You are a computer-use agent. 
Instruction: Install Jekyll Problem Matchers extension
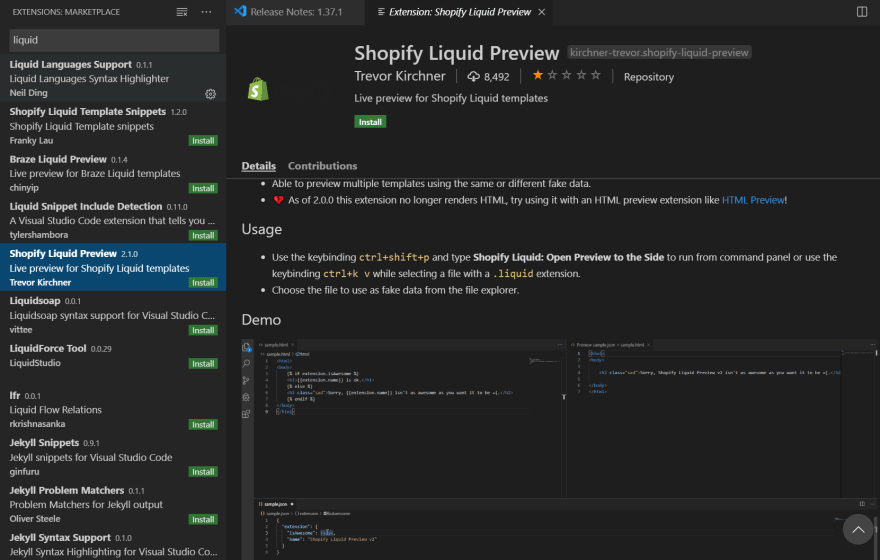pyautogui.click(x=203, y=520)
